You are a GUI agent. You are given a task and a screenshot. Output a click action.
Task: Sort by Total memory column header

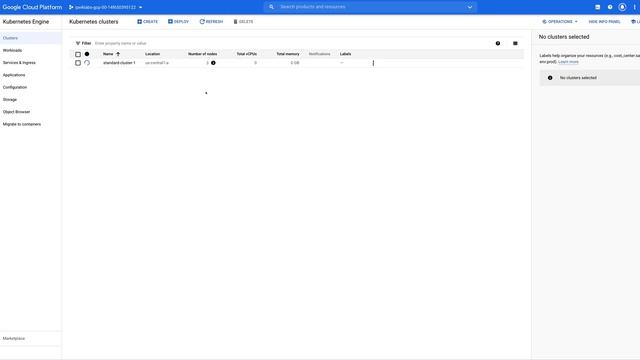pyautogui.click(x=288, y=54)
